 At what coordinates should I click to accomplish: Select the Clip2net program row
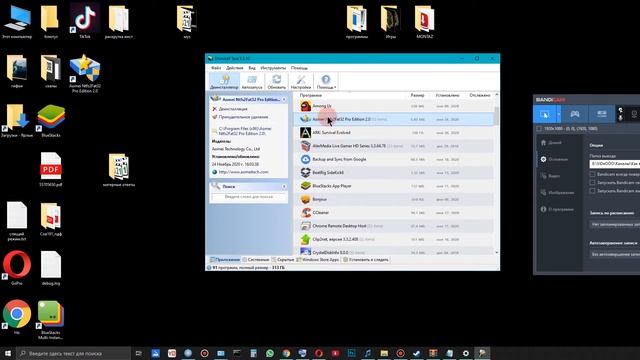[x=394, y=239]
